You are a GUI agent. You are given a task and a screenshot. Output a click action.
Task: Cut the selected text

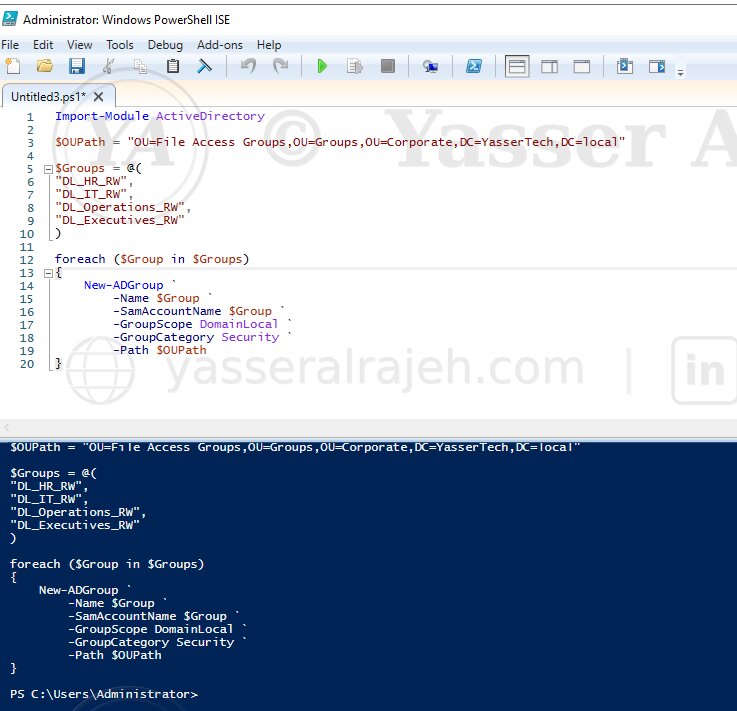pos(108,66)
